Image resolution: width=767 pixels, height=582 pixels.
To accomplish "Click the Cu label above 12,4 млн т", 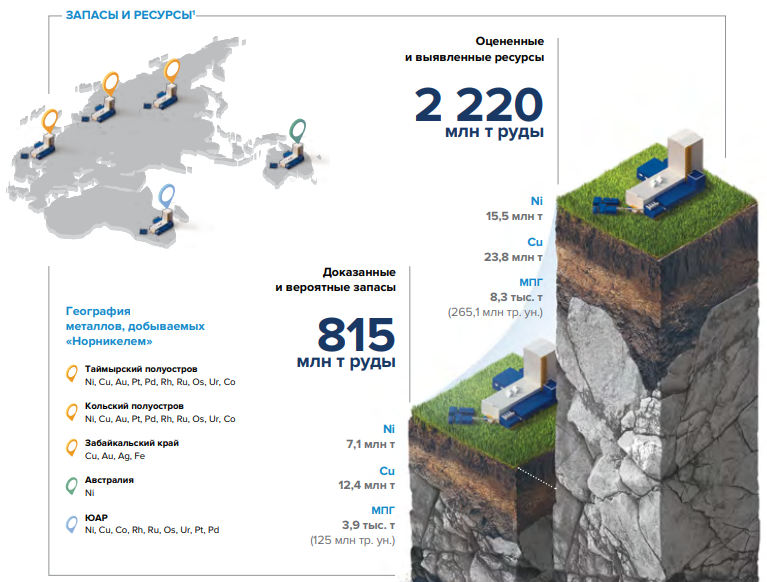I will coord(387,471).
